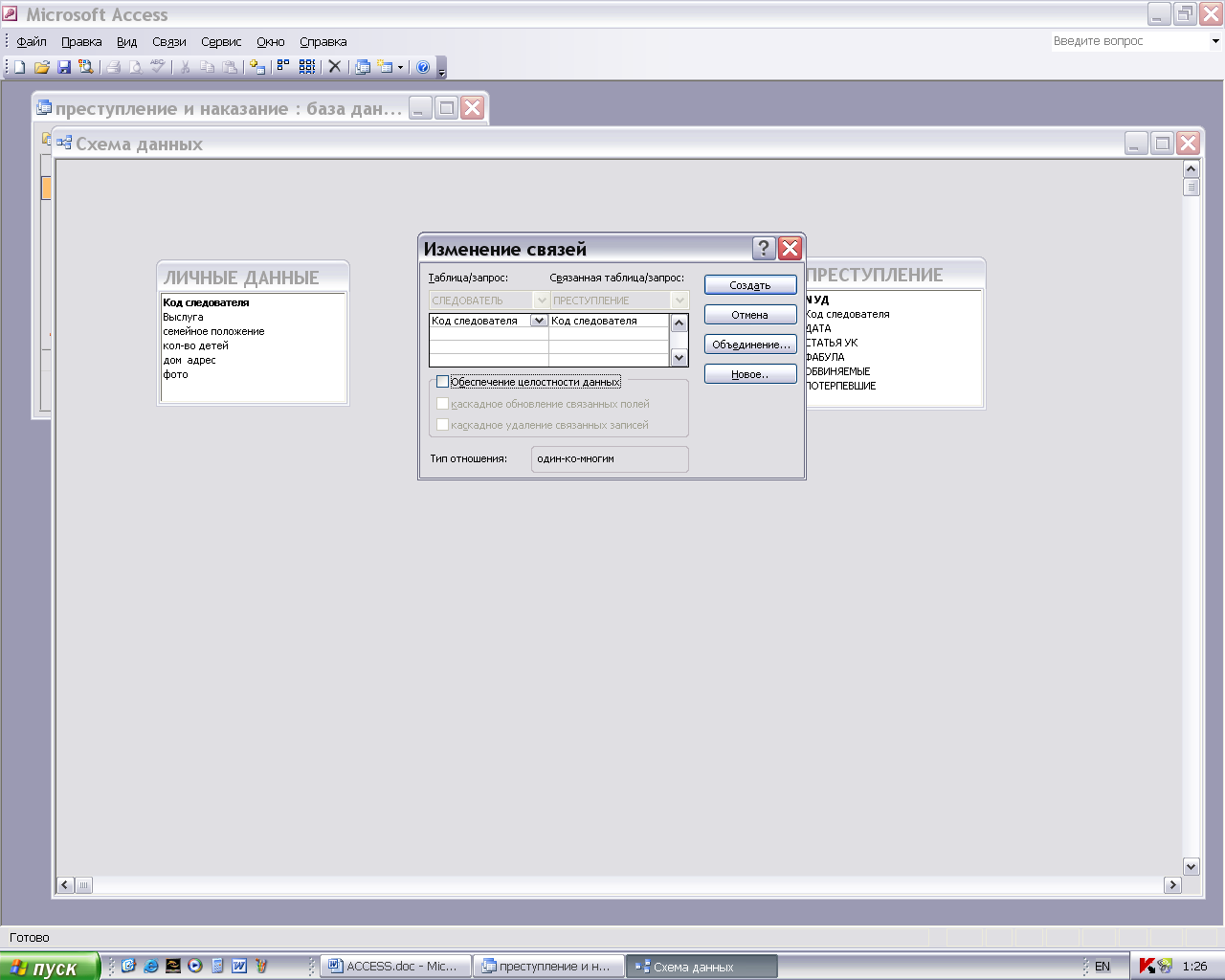The image size is (1225, 980).
Task: Click the Show Direct Relationships icon
Action: point(283,67)
